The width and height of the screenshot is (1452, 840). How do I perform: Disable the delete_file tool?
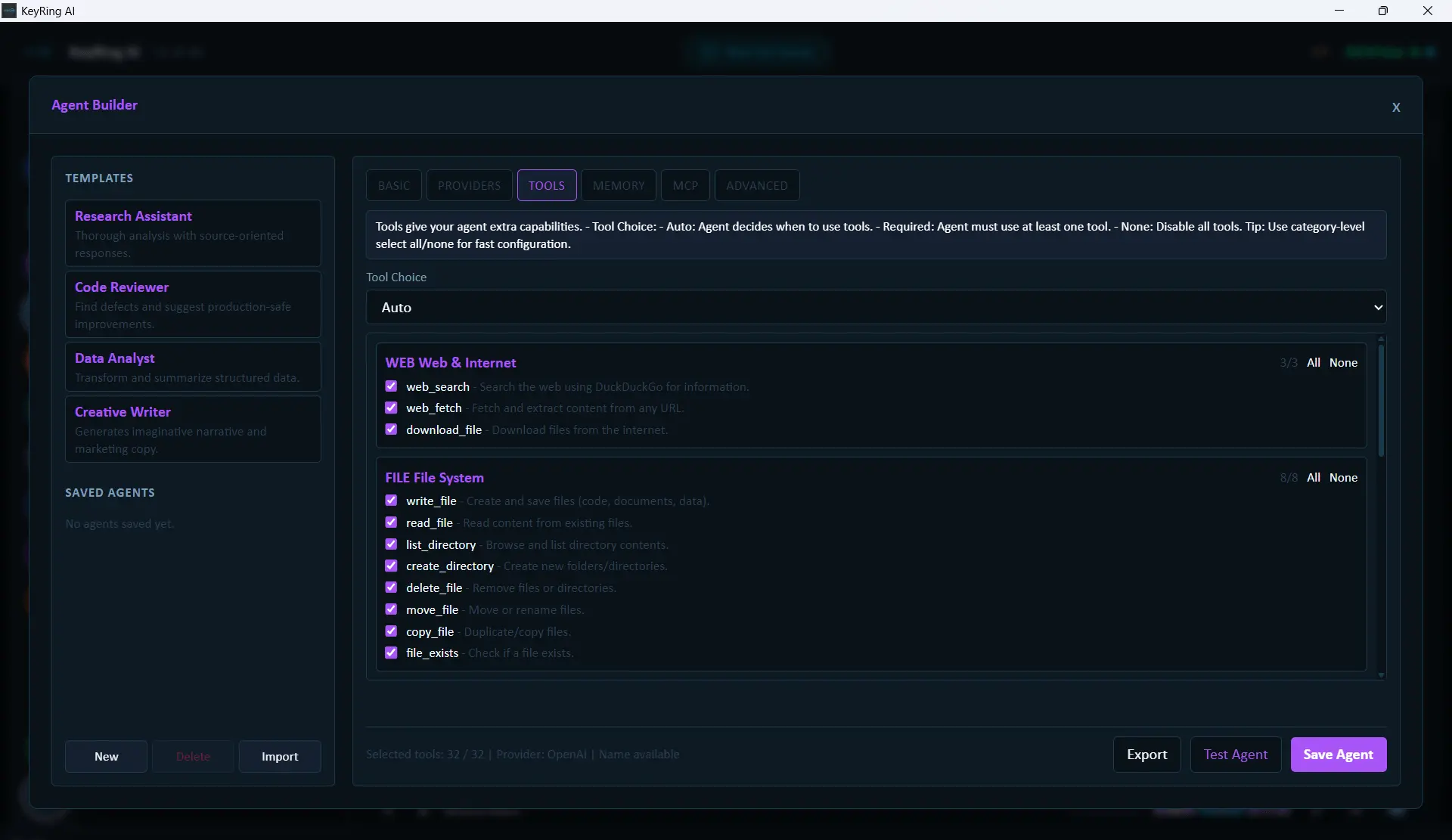tap(391, 587)
